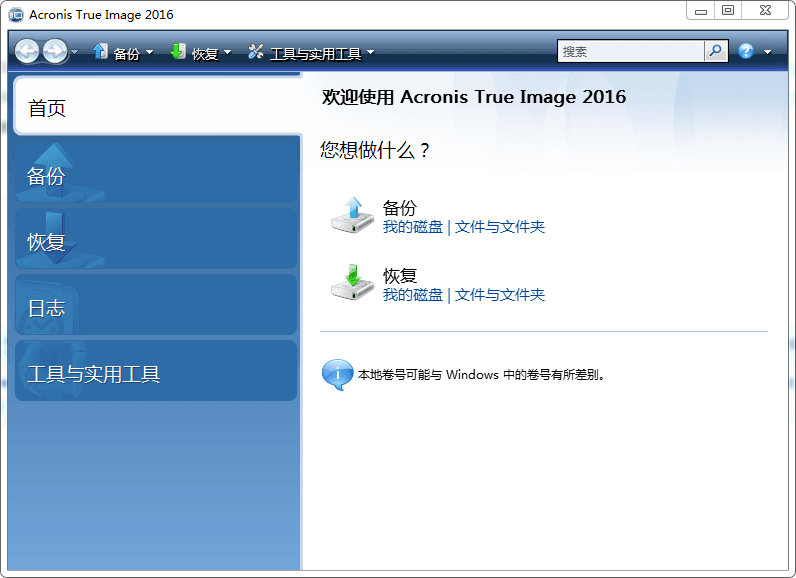Expand the help menu dropdown arrow
Image resolution: width=796 pixels, height=578 pixels.
pyautogui.click(x=768, y=52)
